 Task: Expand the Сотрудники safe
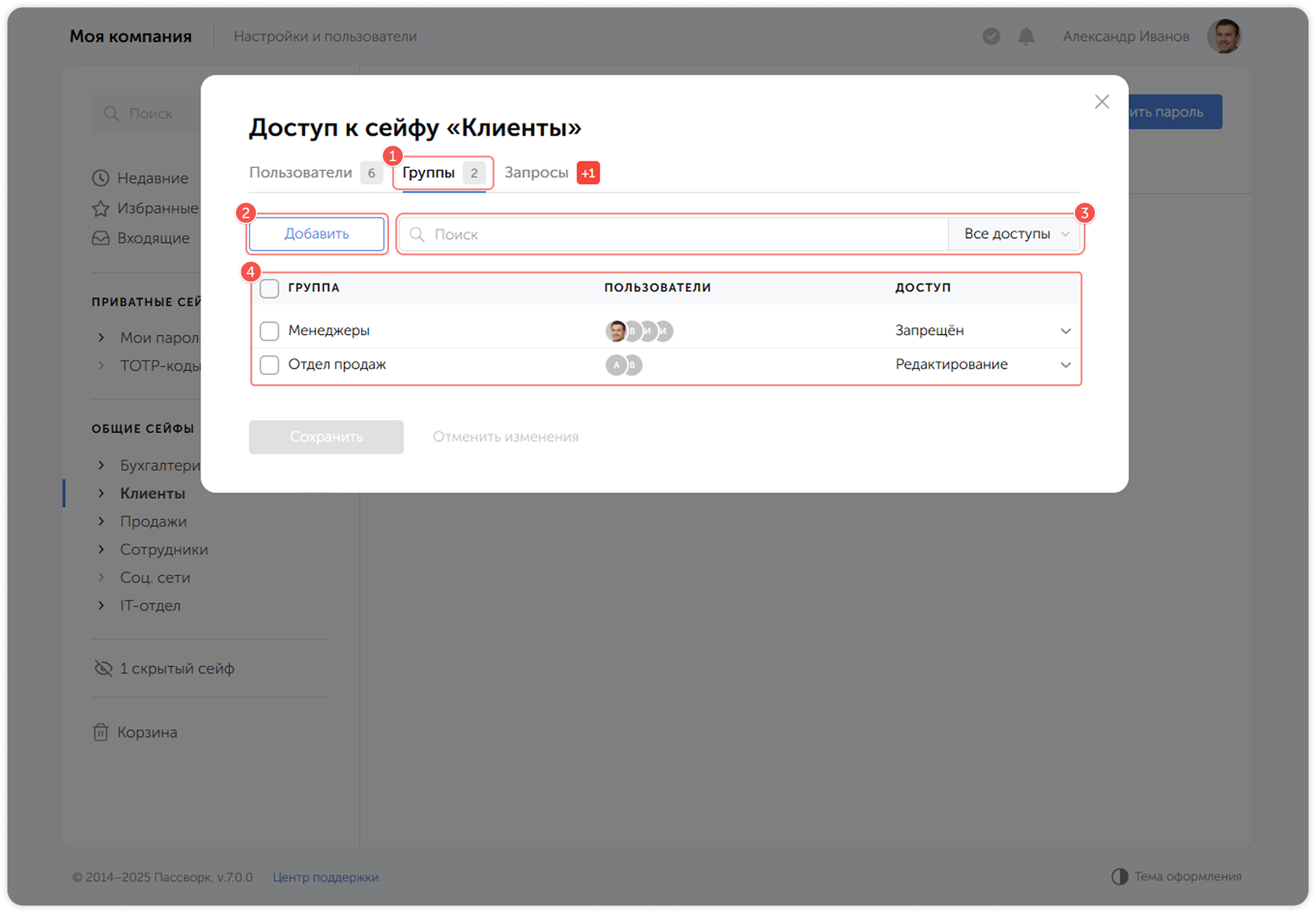tap(101, 550)
